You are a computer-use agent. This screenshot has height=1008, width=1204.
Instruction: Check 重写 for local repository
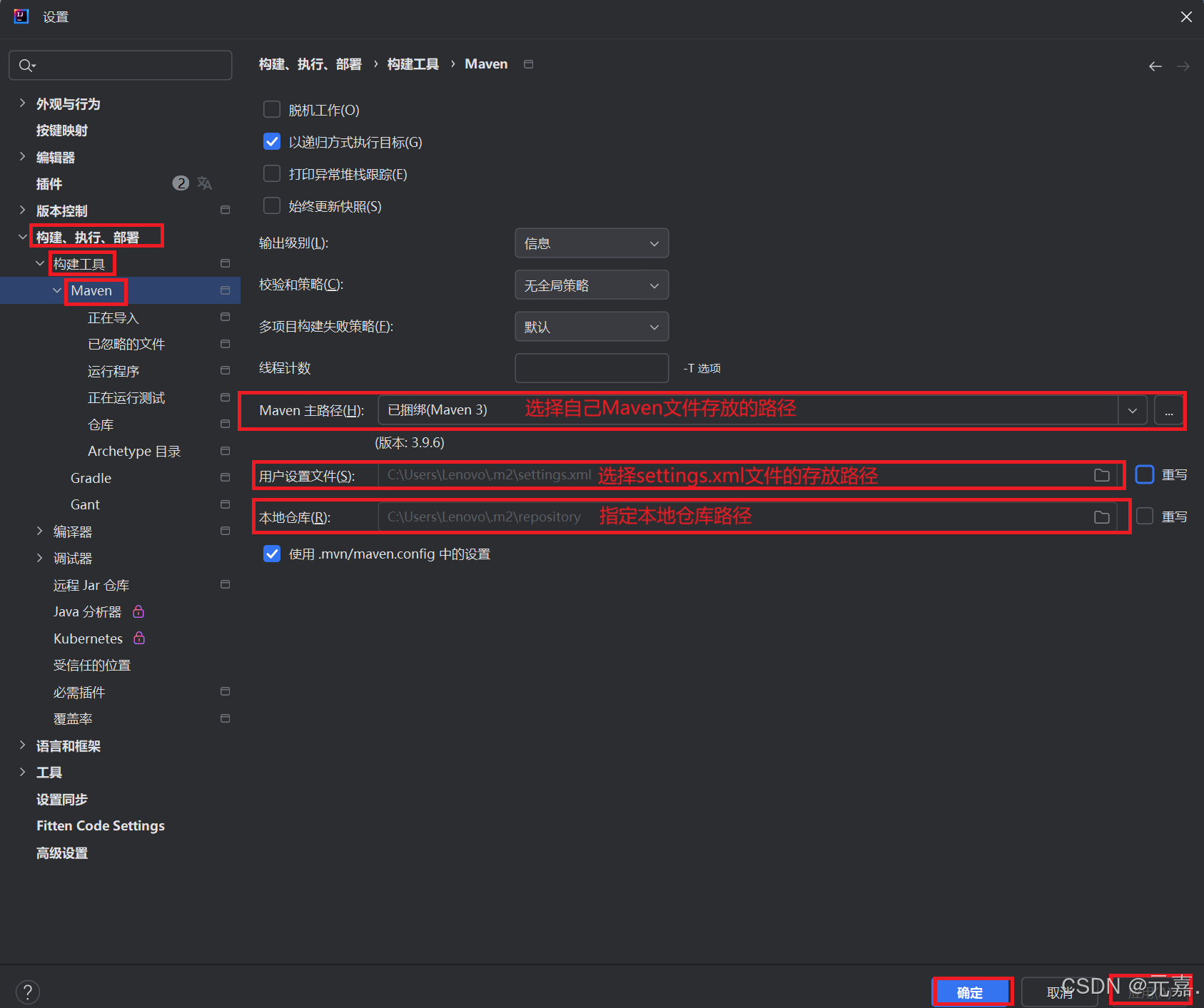pos(1145,516)
